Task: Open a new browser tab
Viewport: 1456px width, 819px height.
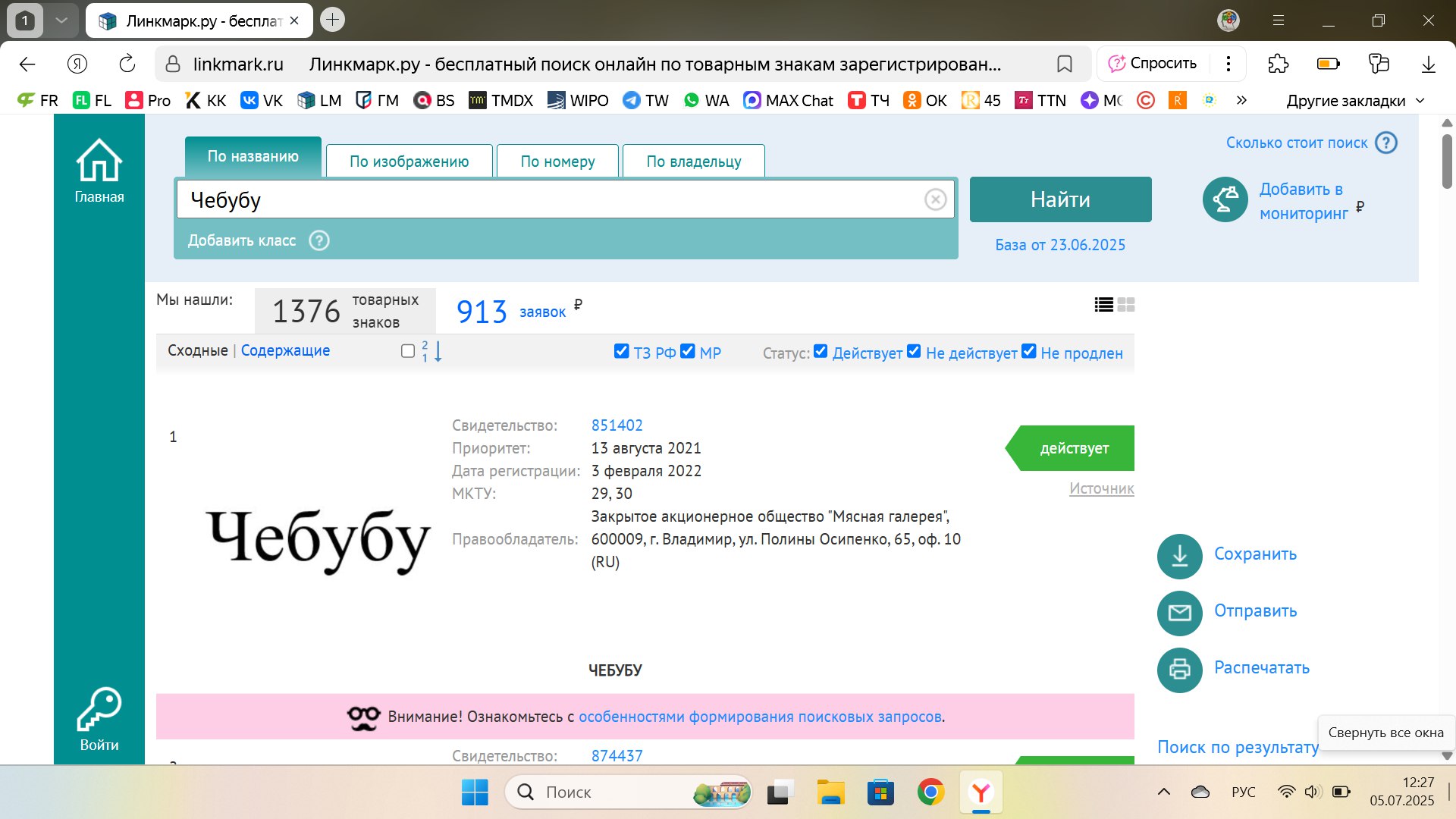Action: click(332, 20)
